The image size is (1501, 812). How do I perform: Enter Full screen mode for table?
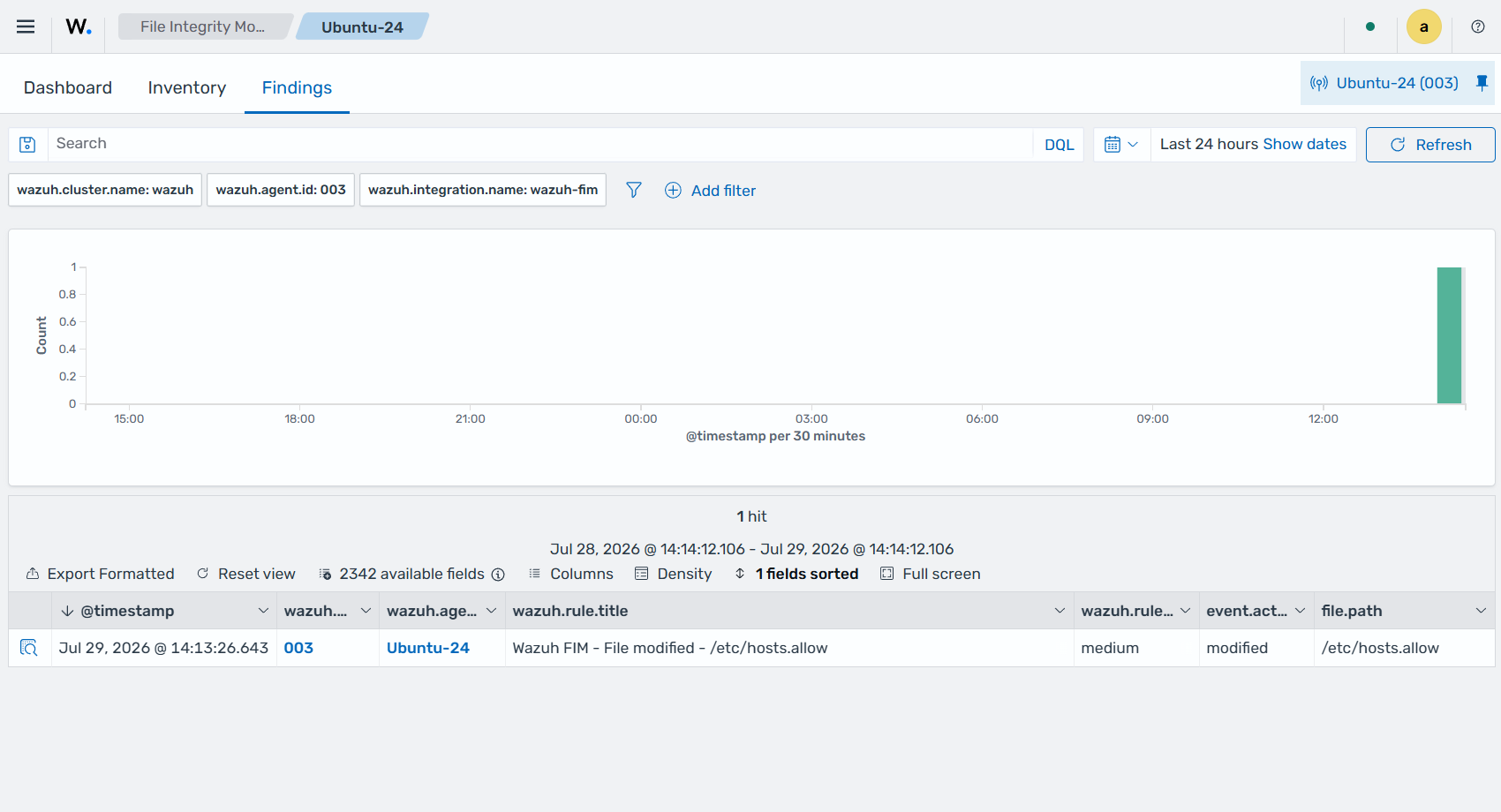[x=931, y=574]
